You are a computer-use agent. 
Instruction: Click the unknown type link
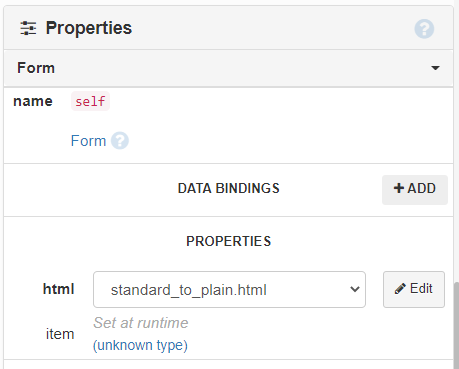pyautogui.click(x=140, y=345)
